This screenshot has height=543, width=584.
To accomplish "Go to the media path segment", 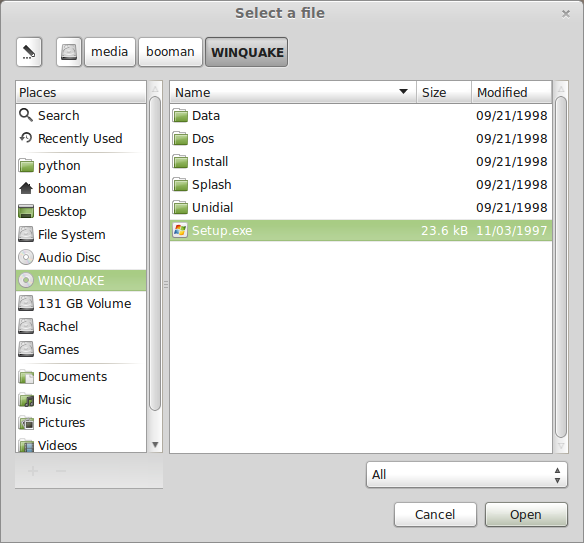I will click(110, 52).
